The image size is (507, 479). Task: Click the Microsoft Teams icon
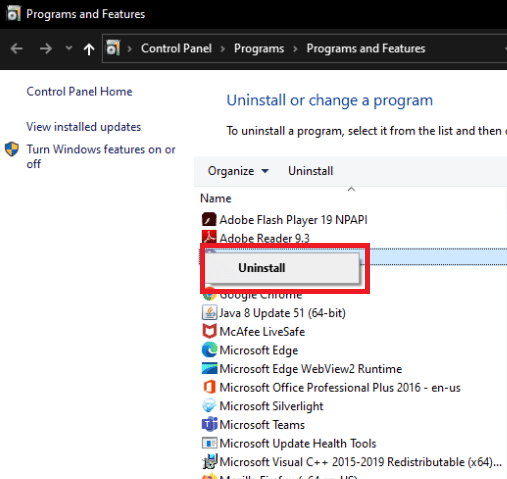(x=209, y=424)
